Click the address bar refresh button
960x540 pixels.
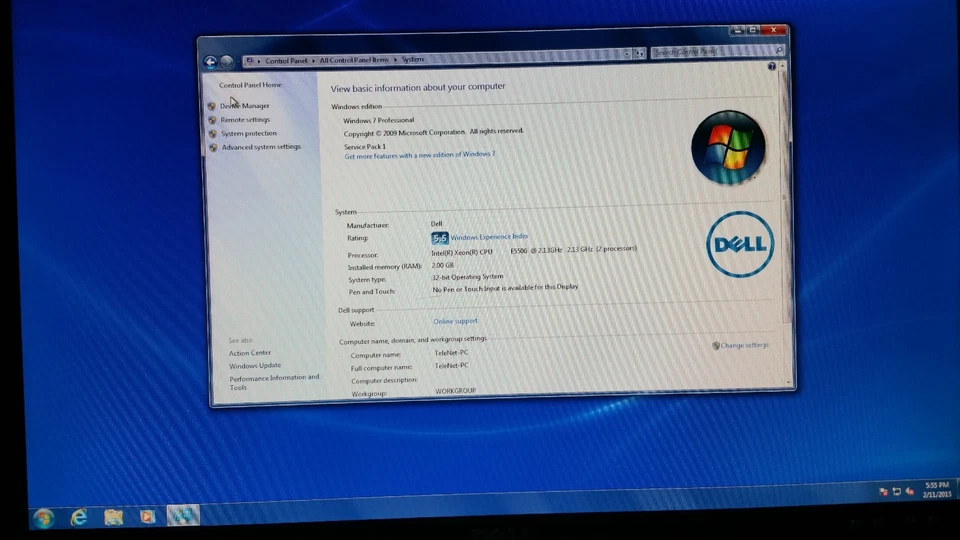(x=639, y=53)
